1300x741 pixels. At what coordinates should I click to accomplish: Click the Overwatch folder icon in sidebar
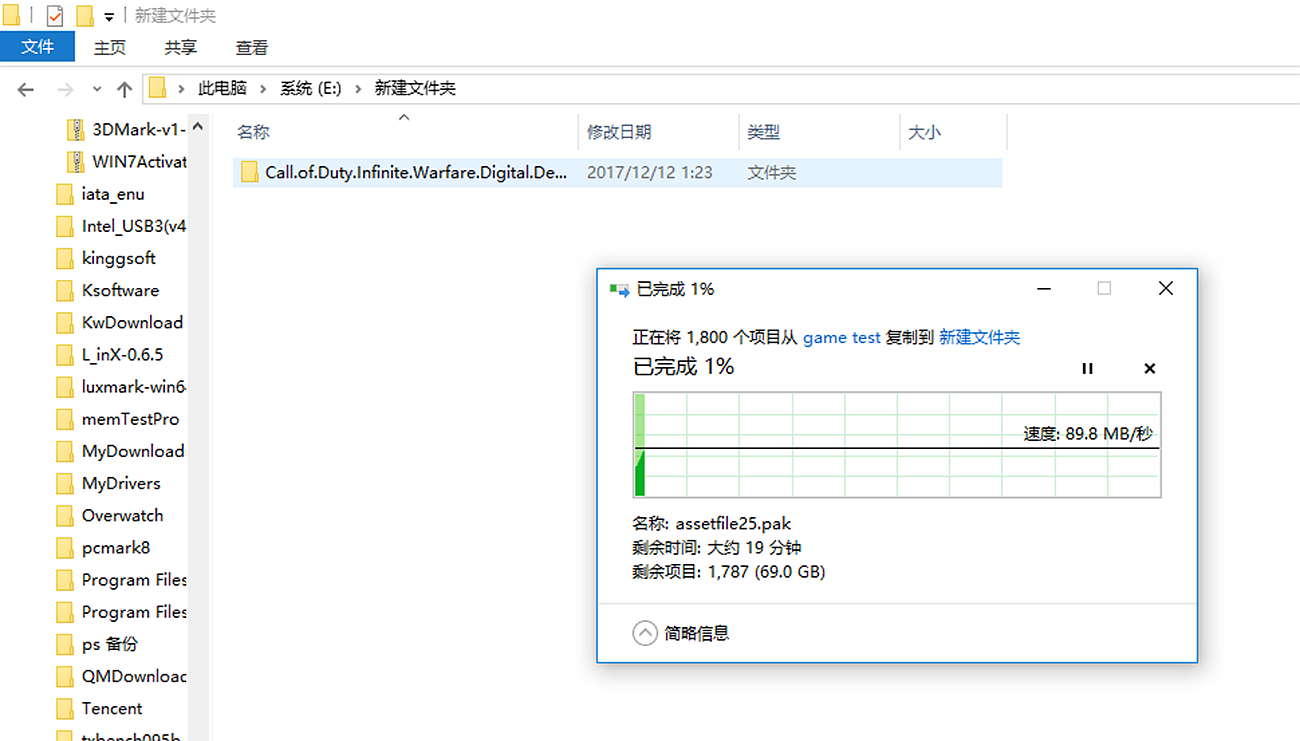point(64,515)
